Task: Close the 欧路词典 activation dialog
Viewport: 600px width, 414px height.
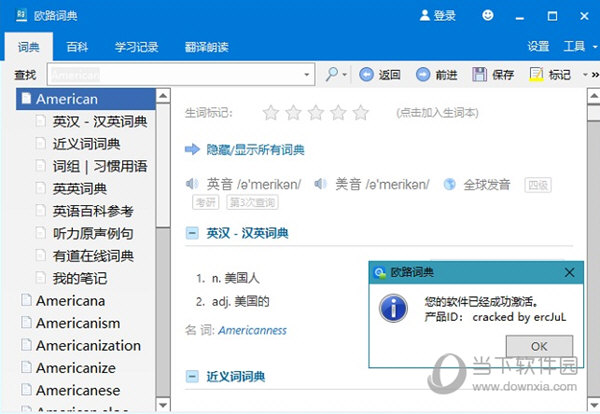Action: click(x=569, y=272)
